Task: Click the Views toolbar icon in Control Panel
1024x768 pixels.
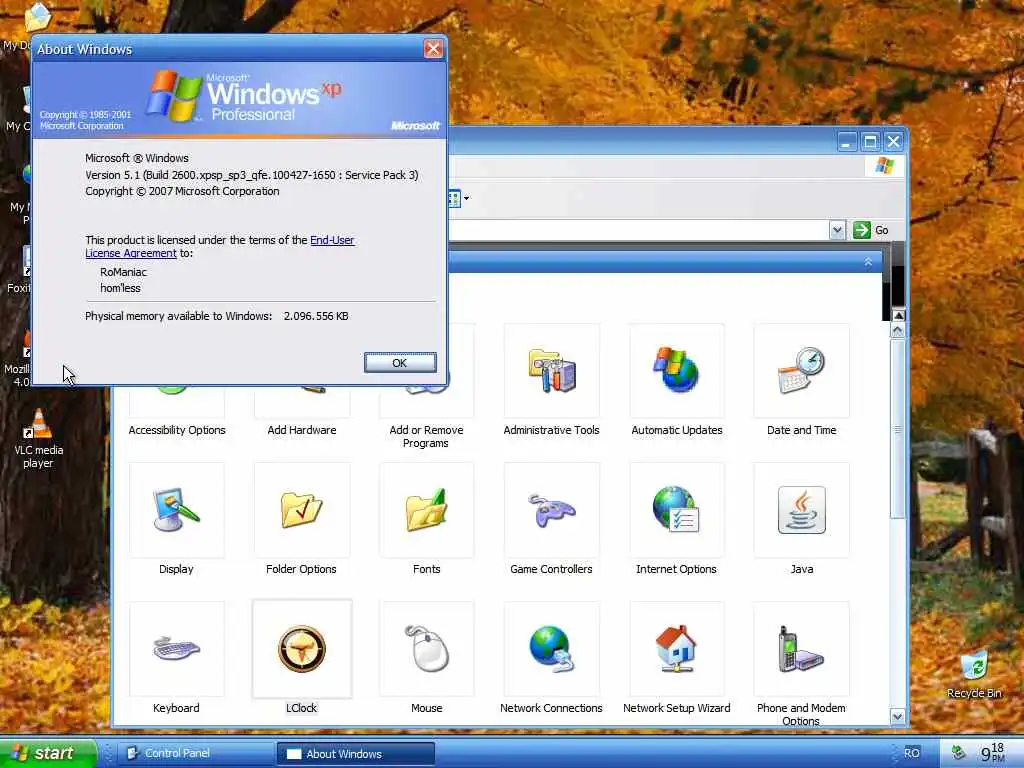Action: pos(456,199)
